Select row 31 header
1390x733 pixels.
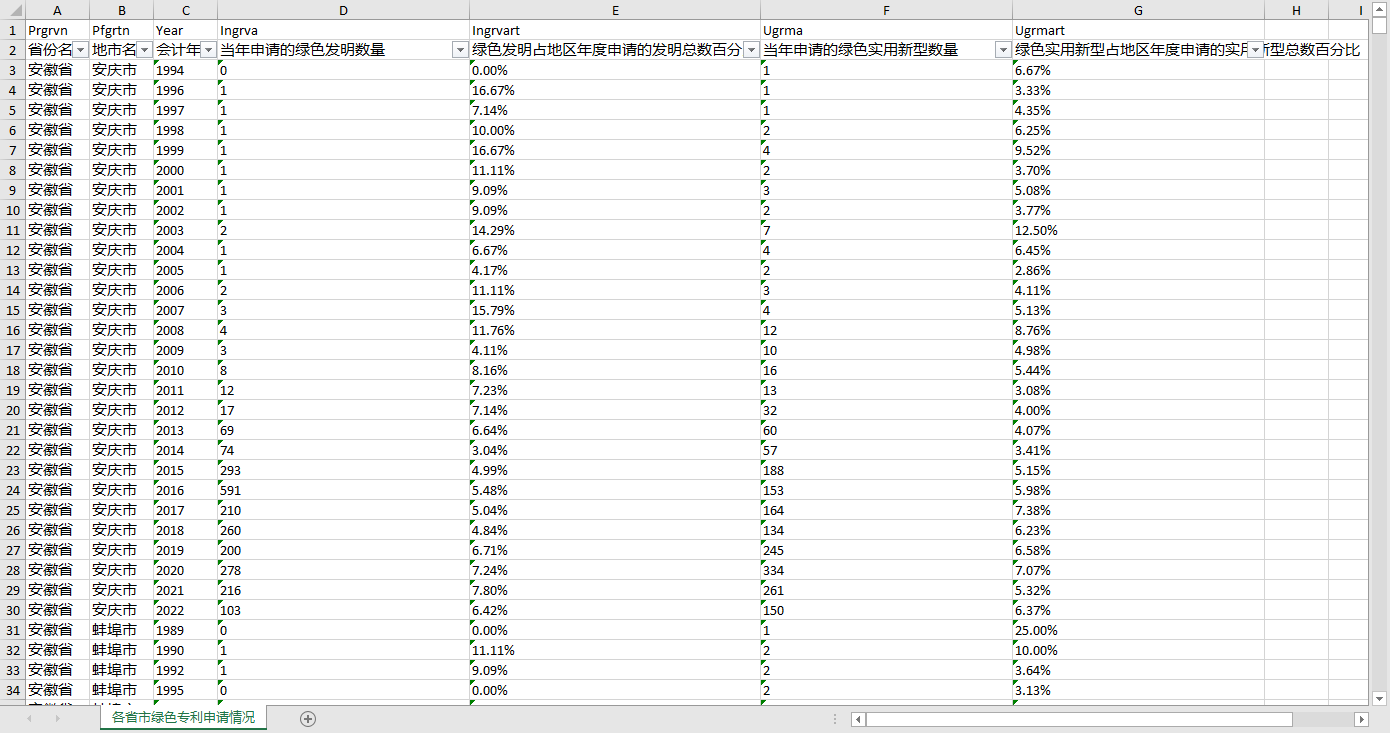pyautogui.click(x=13, y=630)
